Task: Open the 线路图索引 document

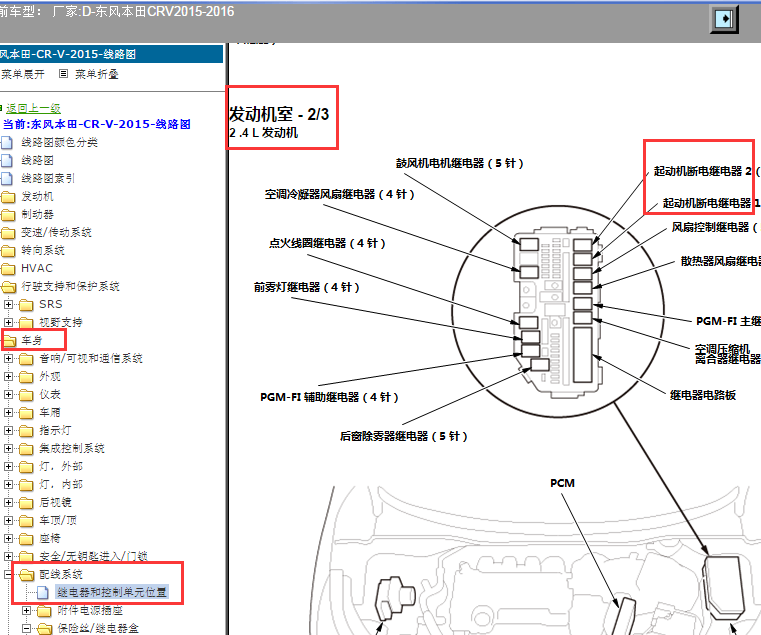Action: pyautogui.click(x=48, y=178)
